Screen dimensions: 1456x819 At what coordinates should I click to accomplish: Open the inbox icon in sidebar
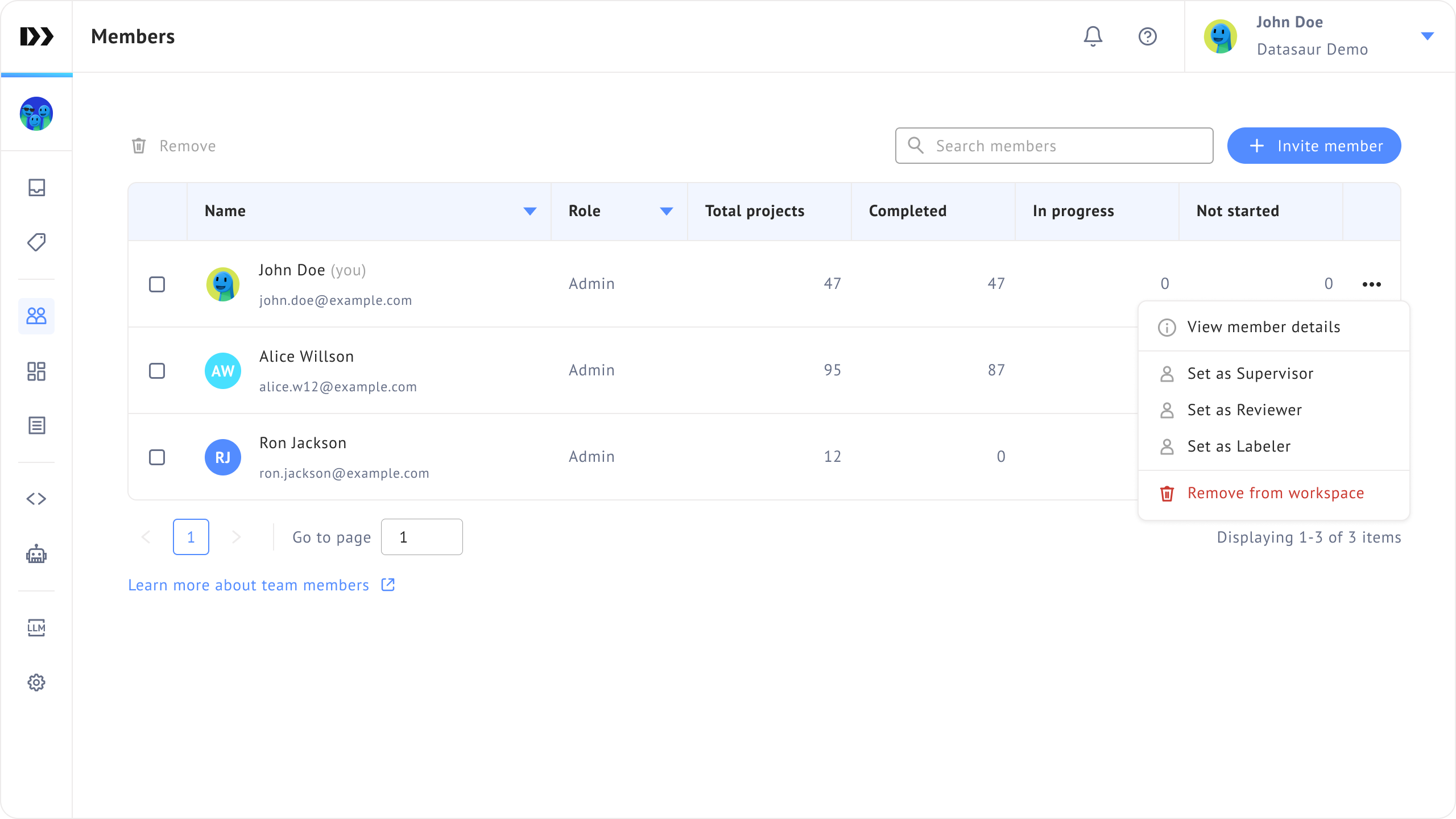(x=36, y=188)
